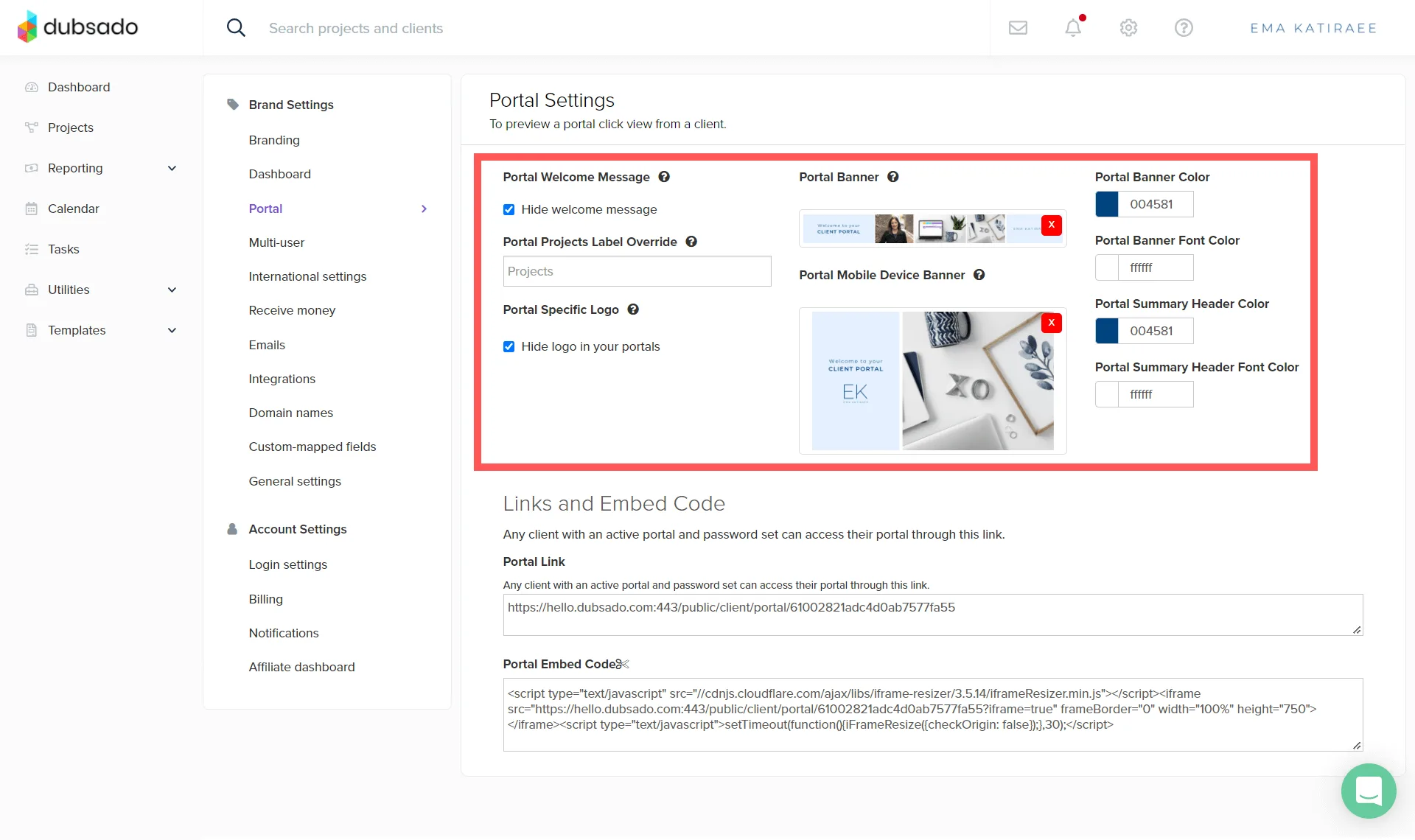The image size is (1415, 840).
Task: Open Dashboard under Brand Settings
Action: point(280,174)
